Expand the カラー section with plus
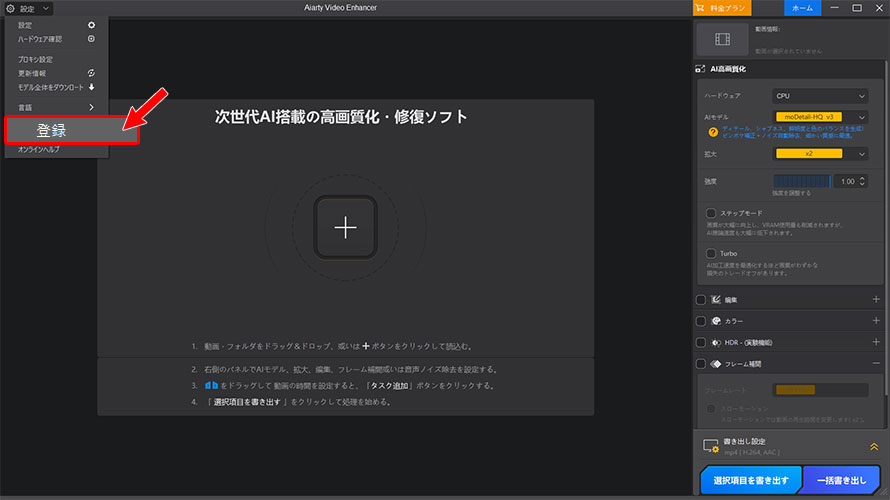890x500 pixels. click(876, 321)
